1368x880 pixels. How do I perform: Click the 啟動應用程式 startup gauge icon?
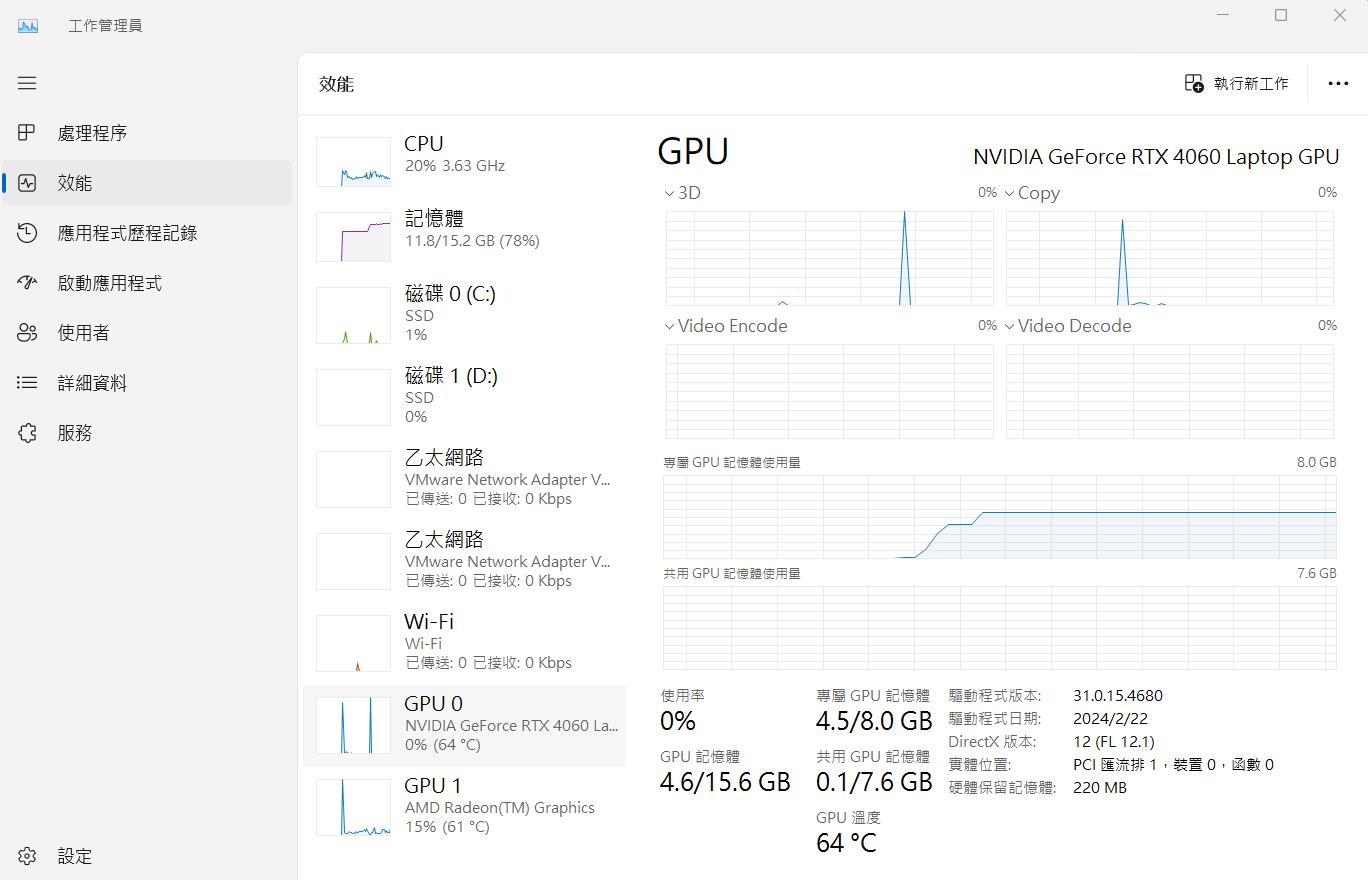point(27,283)
